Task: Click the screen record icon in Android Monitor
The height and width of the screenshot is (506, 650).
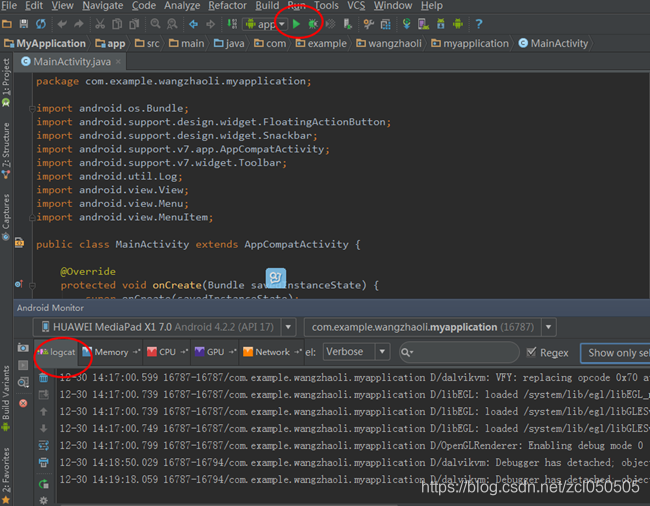Action: pos(23,365)
